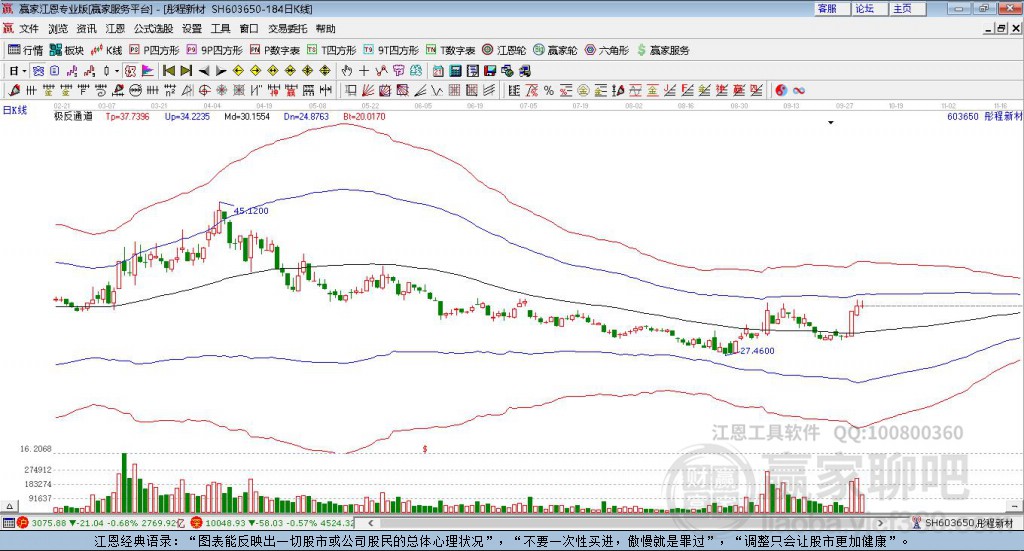
Task: Click the Md=30.1554 indicator value
Action: coord(247,116)
